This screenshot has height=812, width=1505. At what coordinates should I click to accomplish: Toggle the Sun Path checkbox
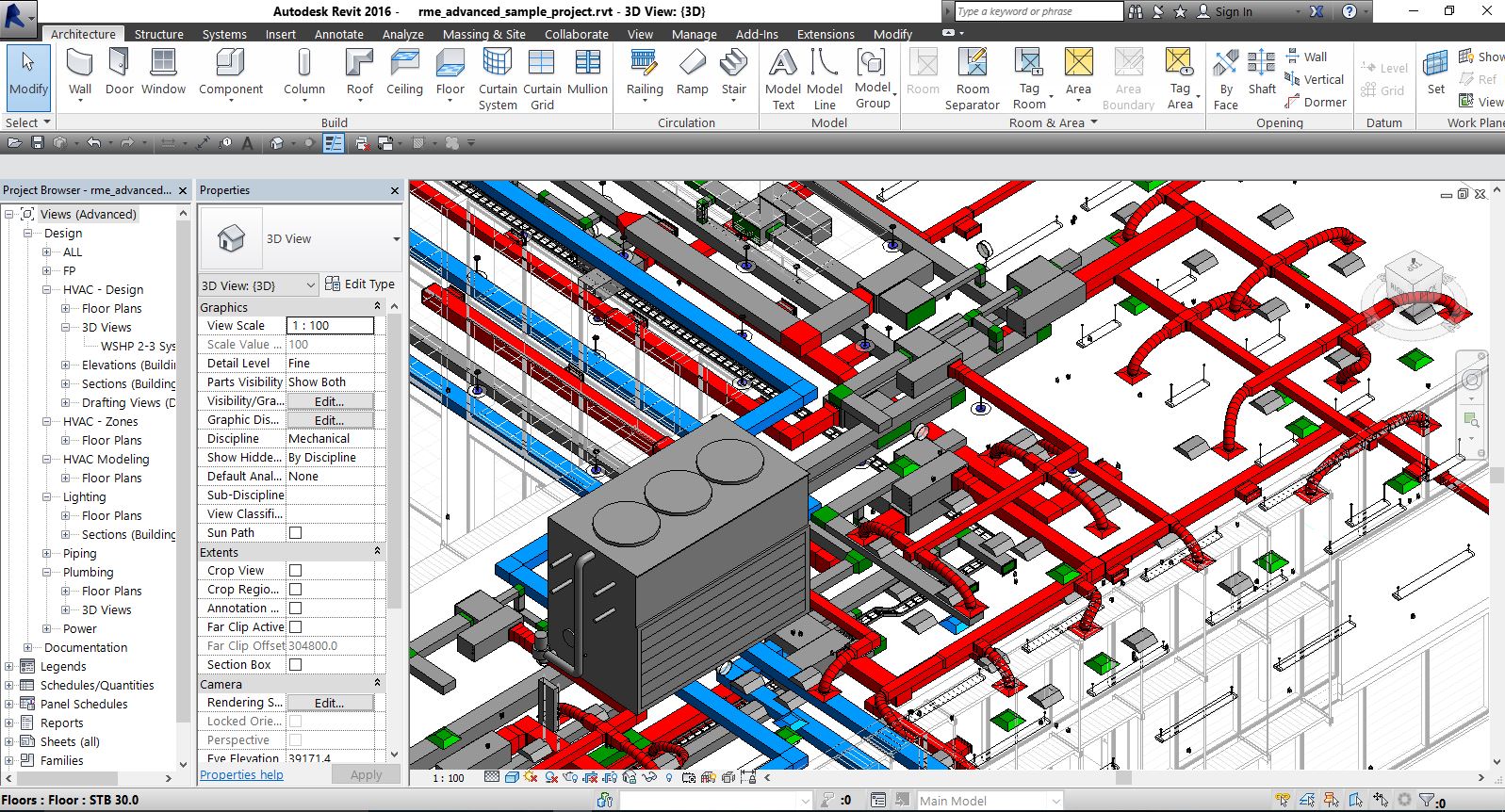[295, 532]
